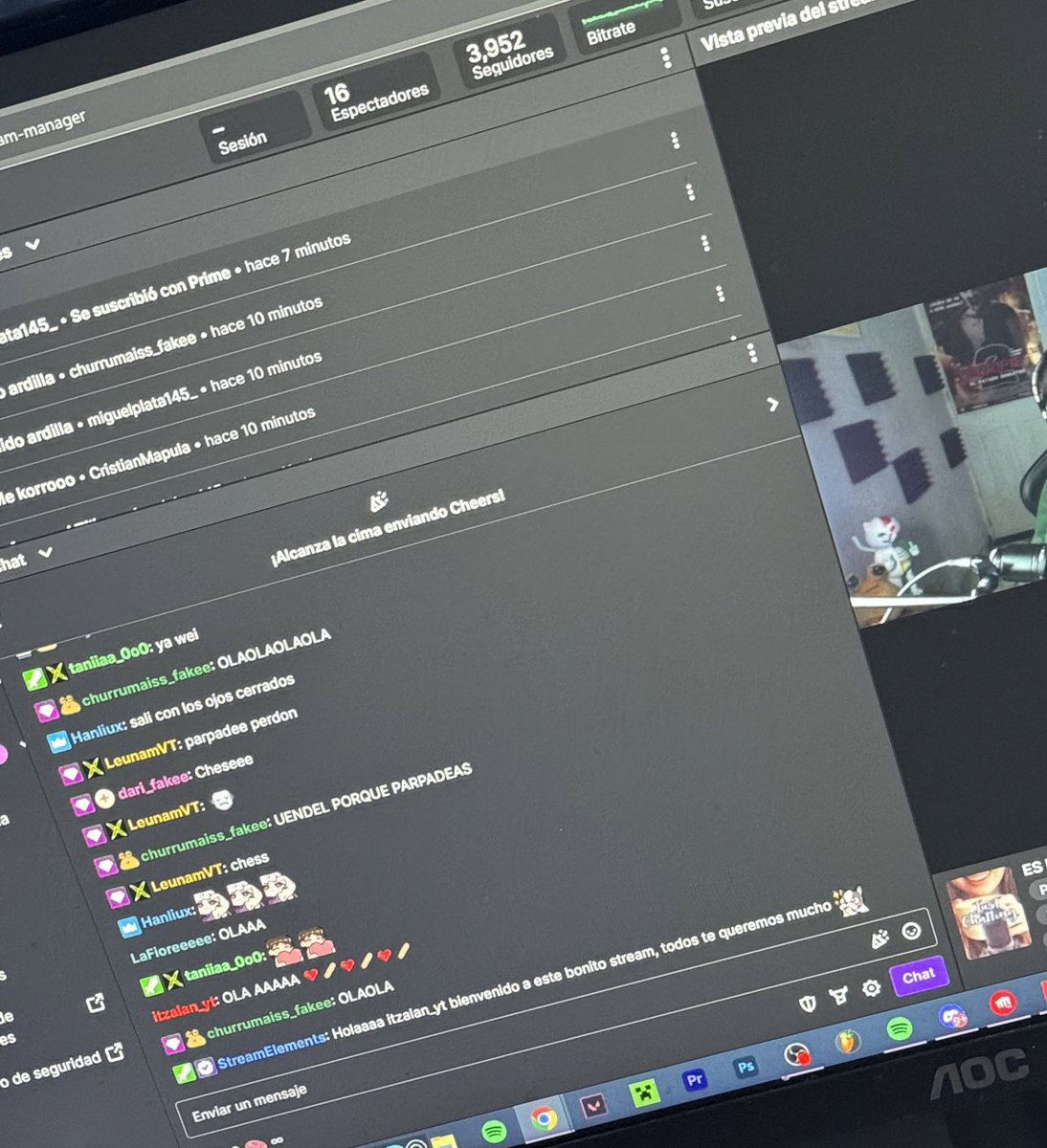Image resolution: width=1047 pixels, height=1148 pixels.
Task: Send message with purple Chat button
Action: tap(918, 976)
